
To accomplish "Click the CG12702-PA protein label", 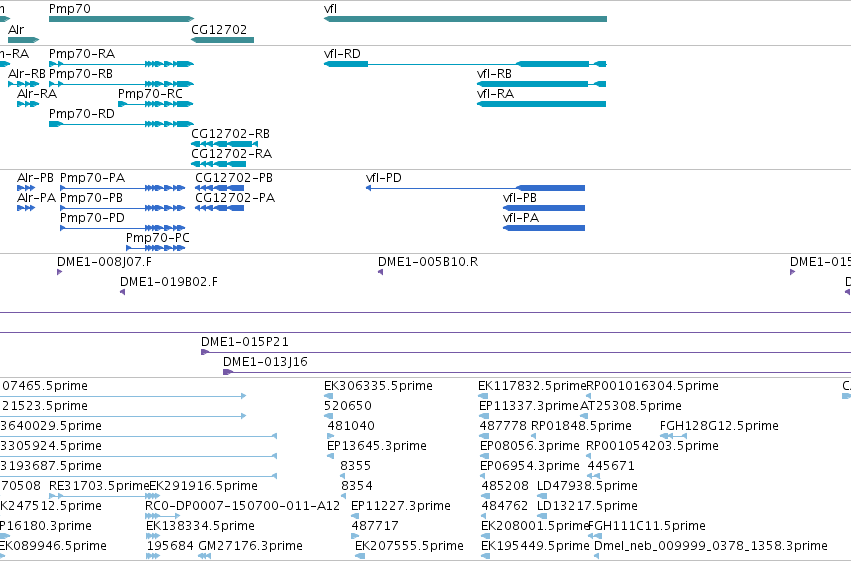I will click(235, 198).
